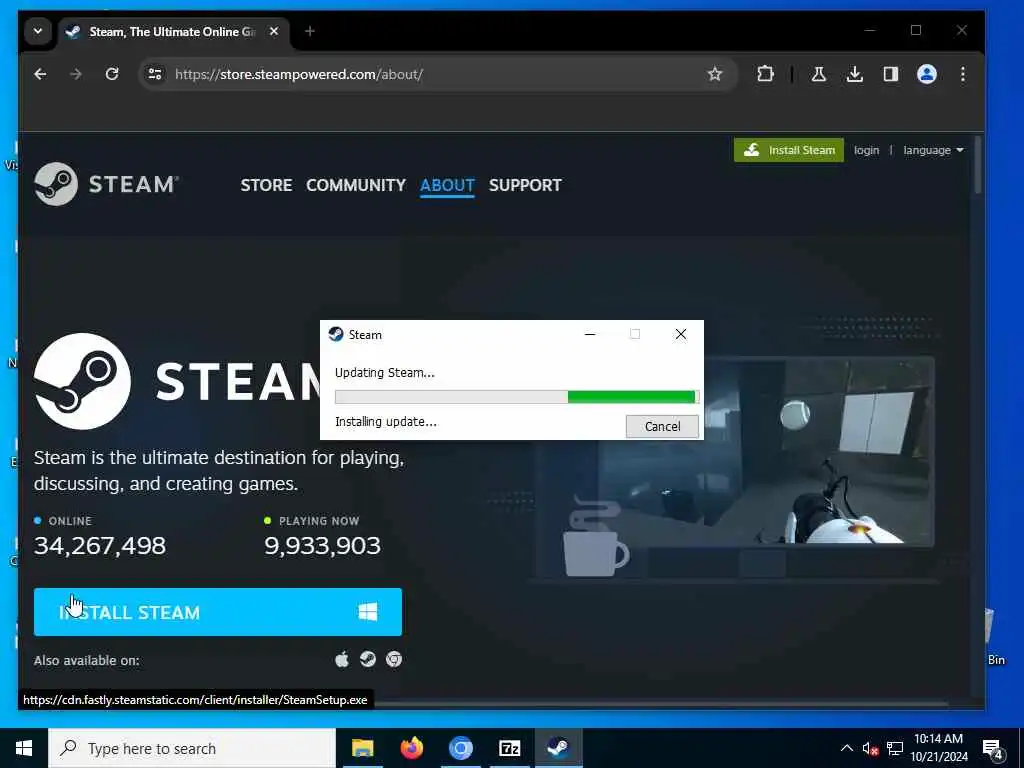Click the Steam logo in site header
This screenshot has height=768, width=1024.
coord(106,184)
